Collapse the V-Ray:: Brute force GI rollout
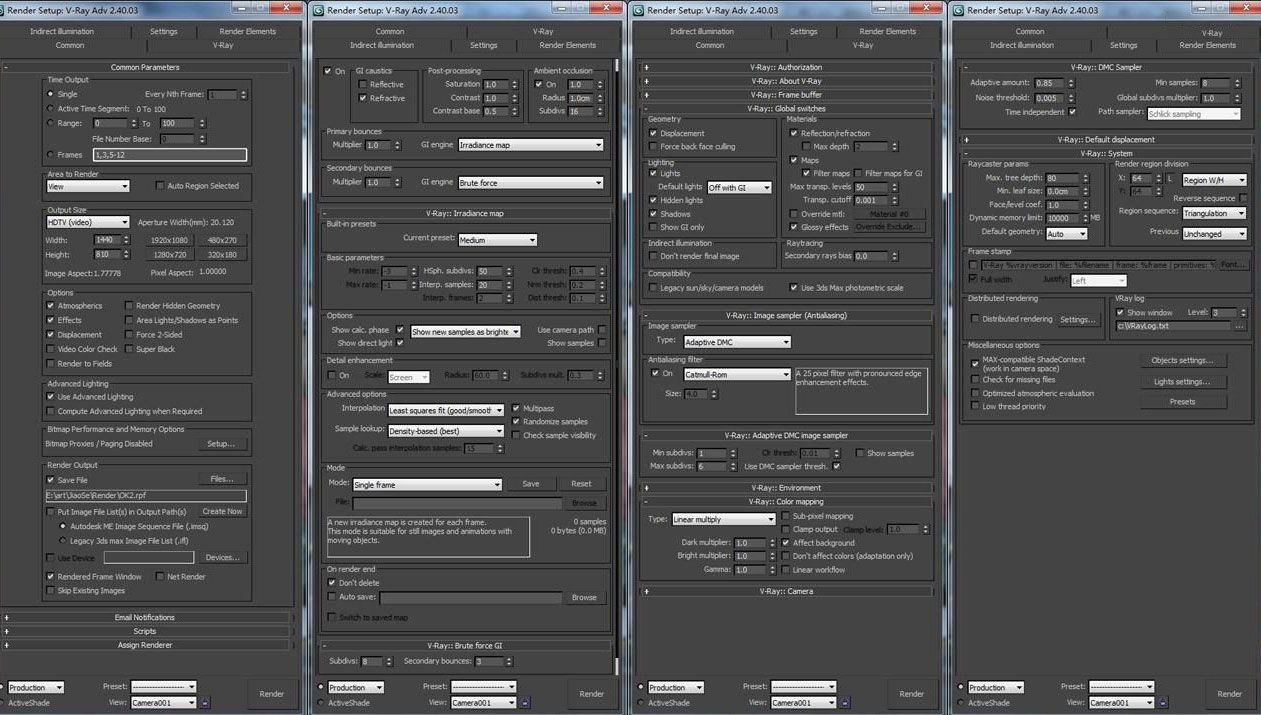The width and height of the screenshot is (1261, 715). (326, 646)
